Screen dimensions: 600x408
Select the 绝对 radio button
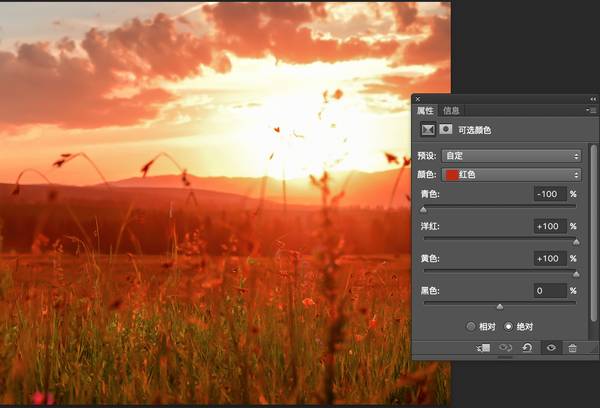[x=509, y=326]
